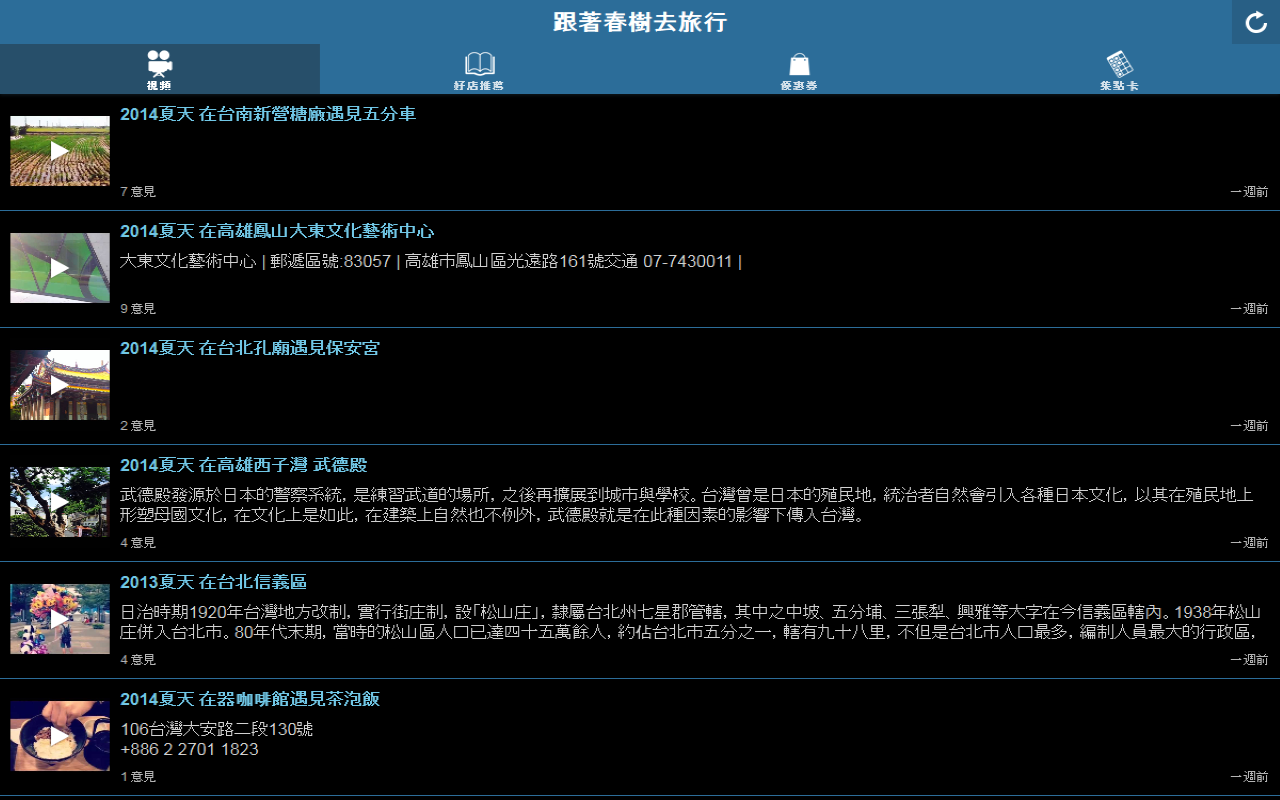Open the 高雄西子灣 武德殿 thumbnail
The image size is (1280, 800).
pos(60,502)
